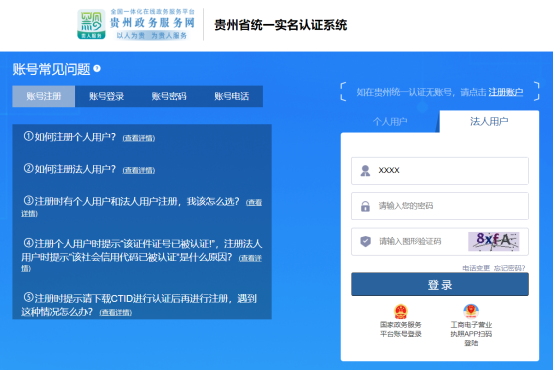Image resolution: width=554 pixels, height=371 pixels.
Task: Click the username field containing xxxx
Action: click(440, 171)
